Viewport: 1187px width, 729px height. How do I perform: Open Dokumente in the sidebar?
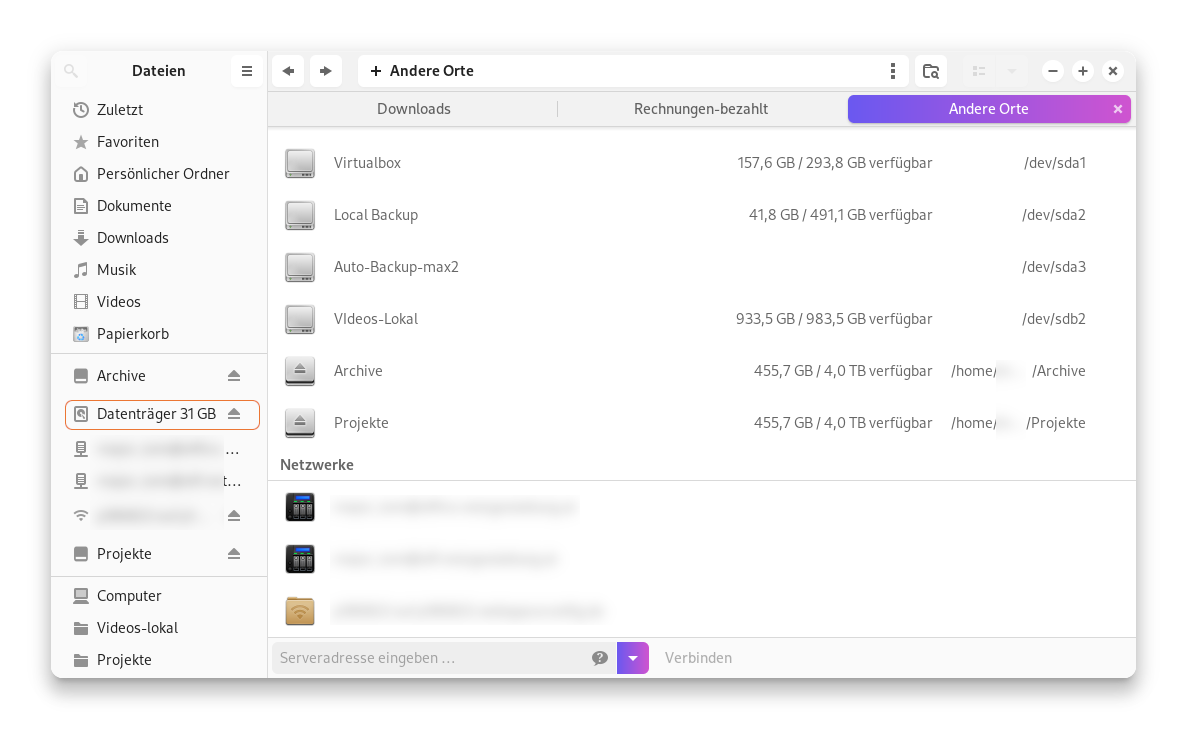coord(159,206)
